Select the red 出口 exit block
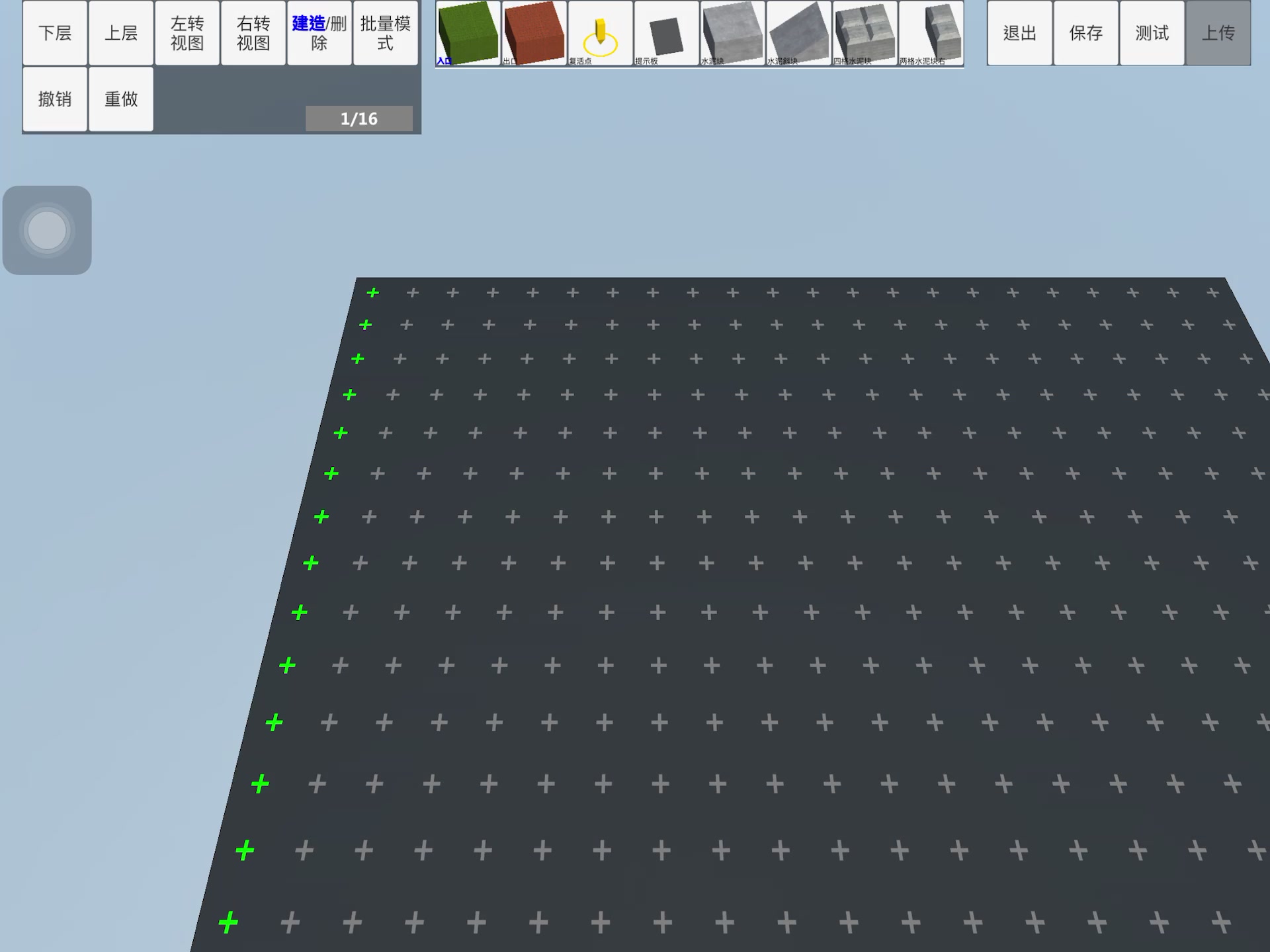1270x952 pixels. click(x=534, y=33)
